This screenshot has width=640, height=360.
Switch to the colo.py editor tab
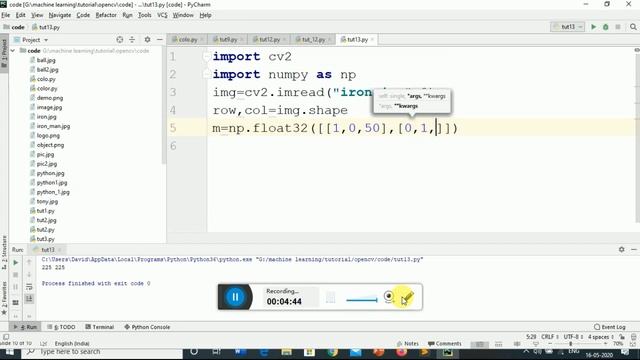[188, 40]
